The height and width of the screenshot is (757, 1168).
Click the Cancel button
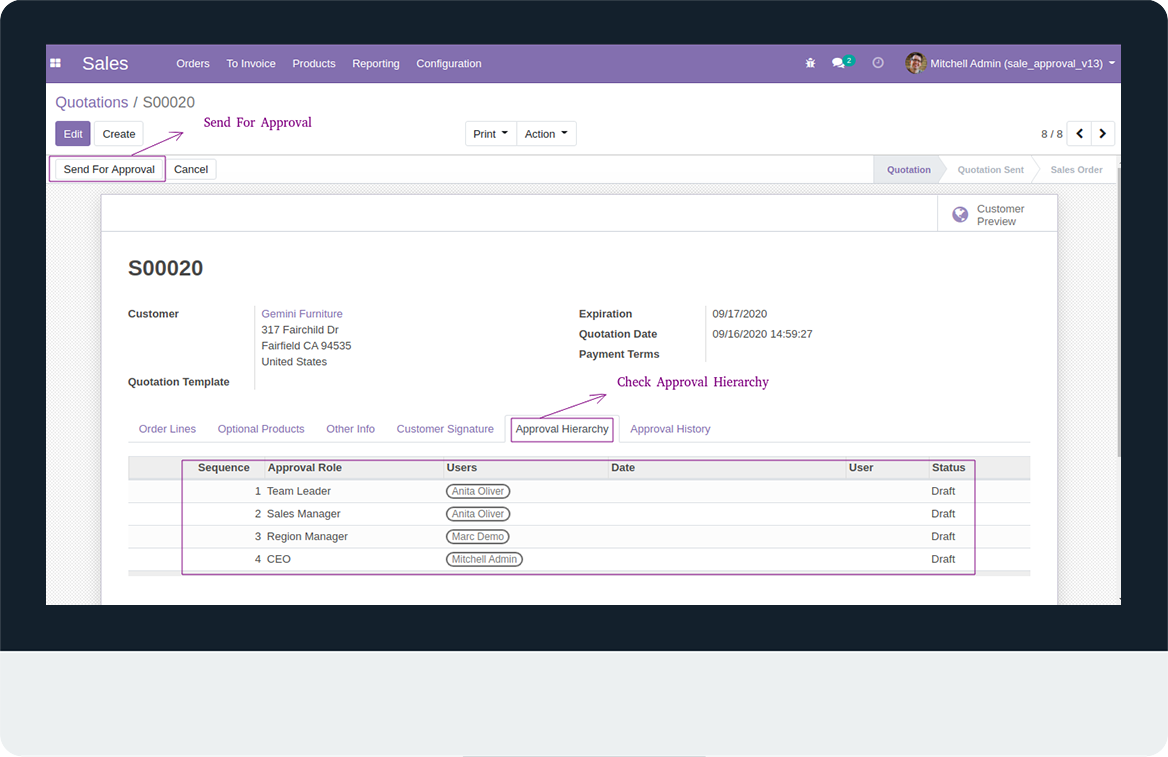point(191,169)
